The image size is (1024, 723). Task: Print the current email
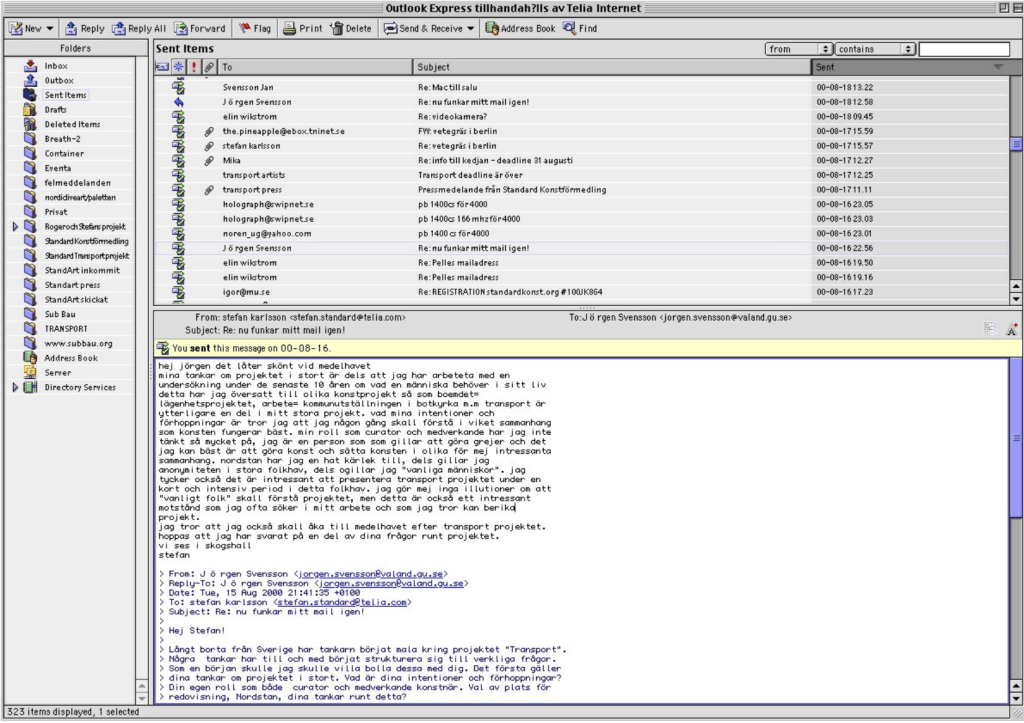point(302,29)
